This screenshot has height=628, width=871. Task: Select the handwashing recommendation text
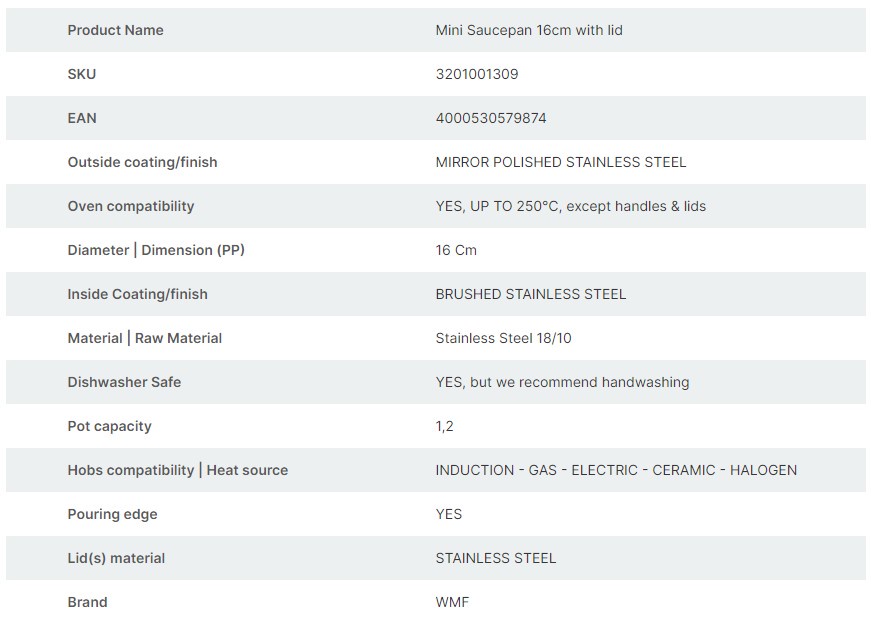(x=562, y=382)
